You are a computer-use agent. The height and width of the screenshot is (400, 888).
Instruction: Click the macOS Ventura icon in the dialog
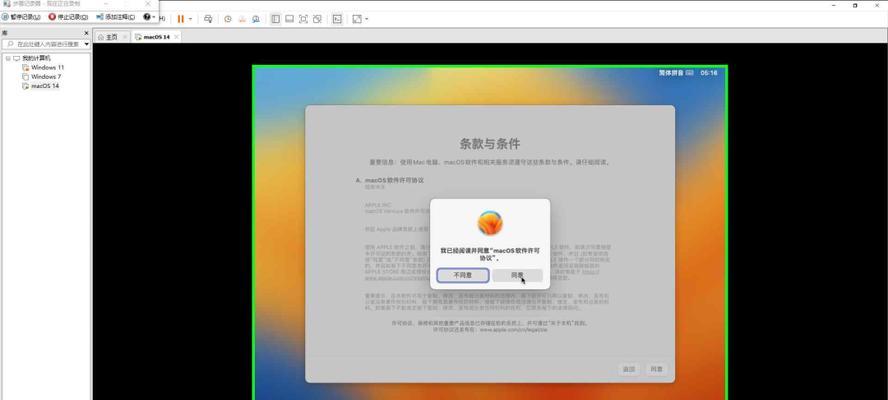[x=490, y=223]
